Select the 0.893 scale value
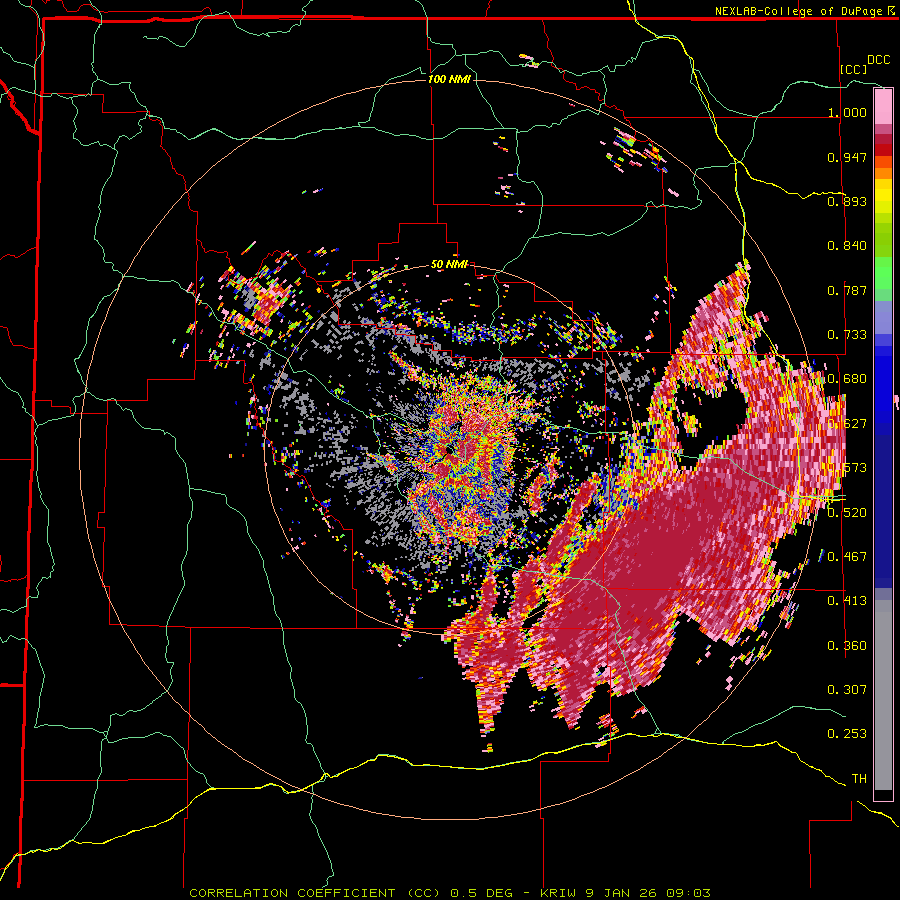Image resolution: width=900 pixels, height=900 pixels. pyautogui.click(x=847, y=201)
